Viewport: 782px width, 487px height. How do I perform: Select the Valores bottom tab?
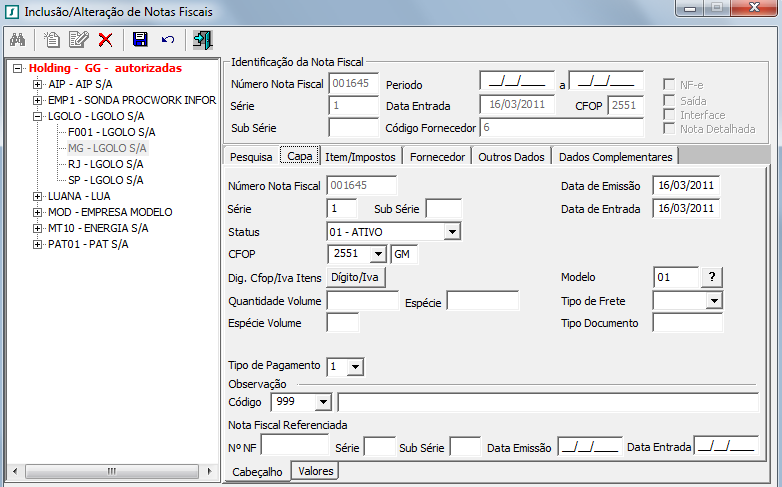coord(316,471)
